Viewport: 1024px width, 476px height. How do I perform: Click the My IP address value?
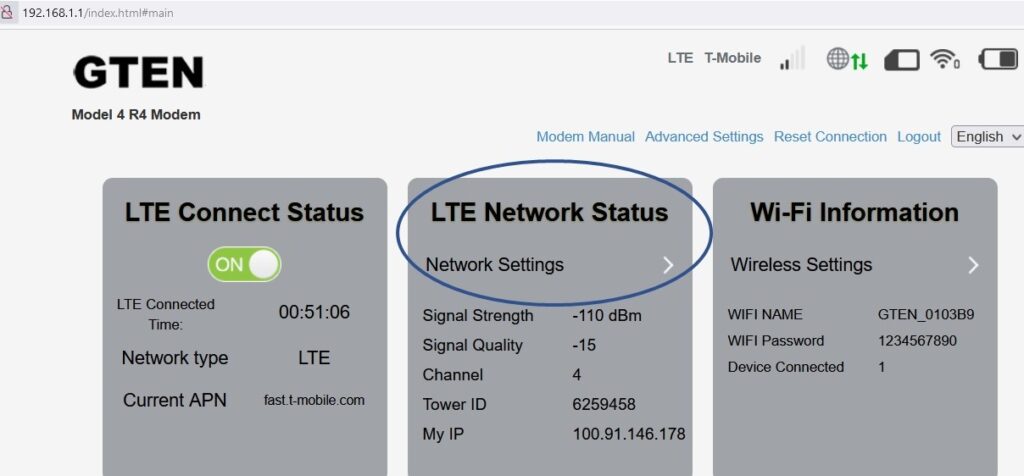point(628,433)
